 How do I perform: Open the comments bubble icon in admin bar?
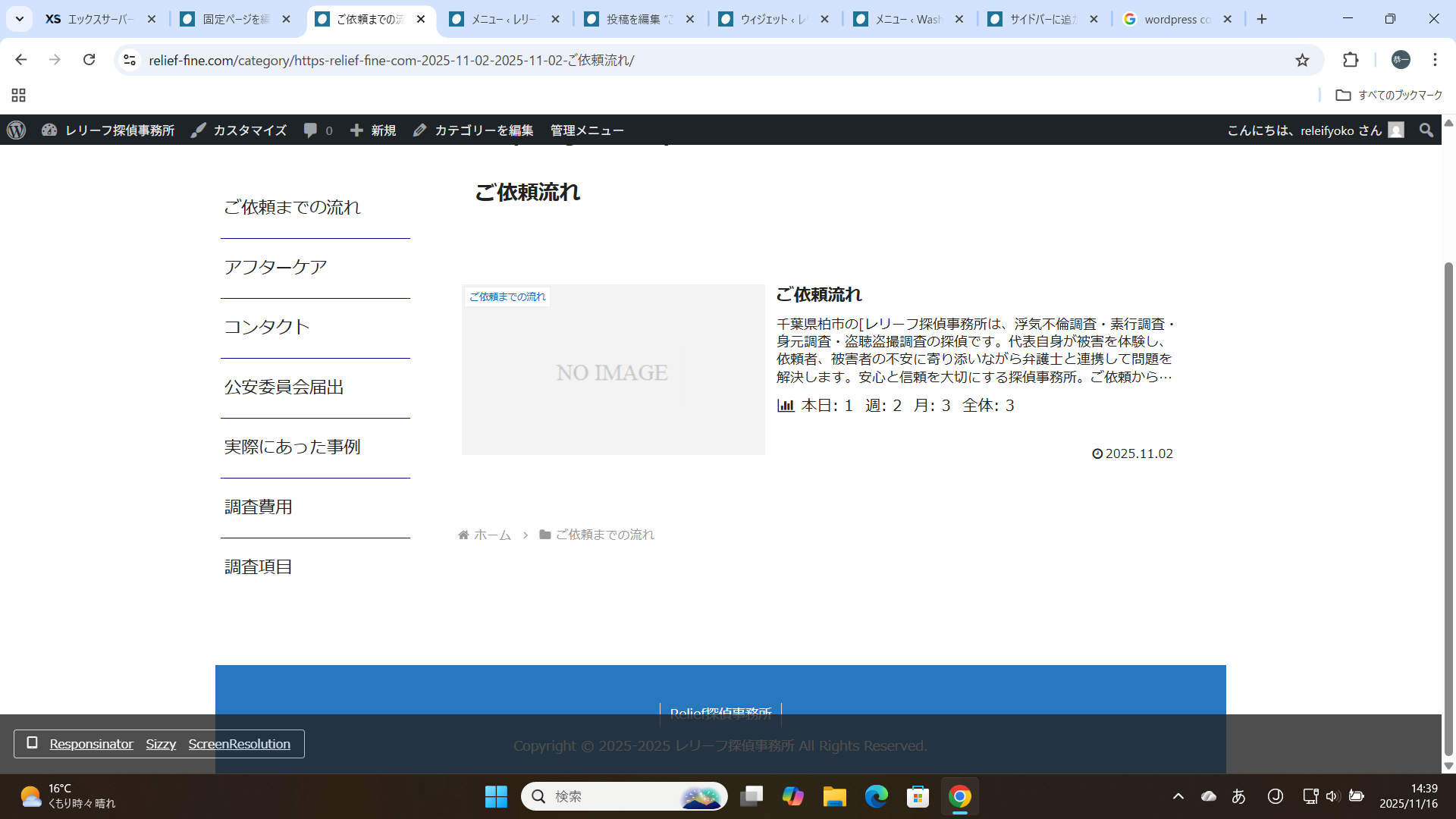311,130
